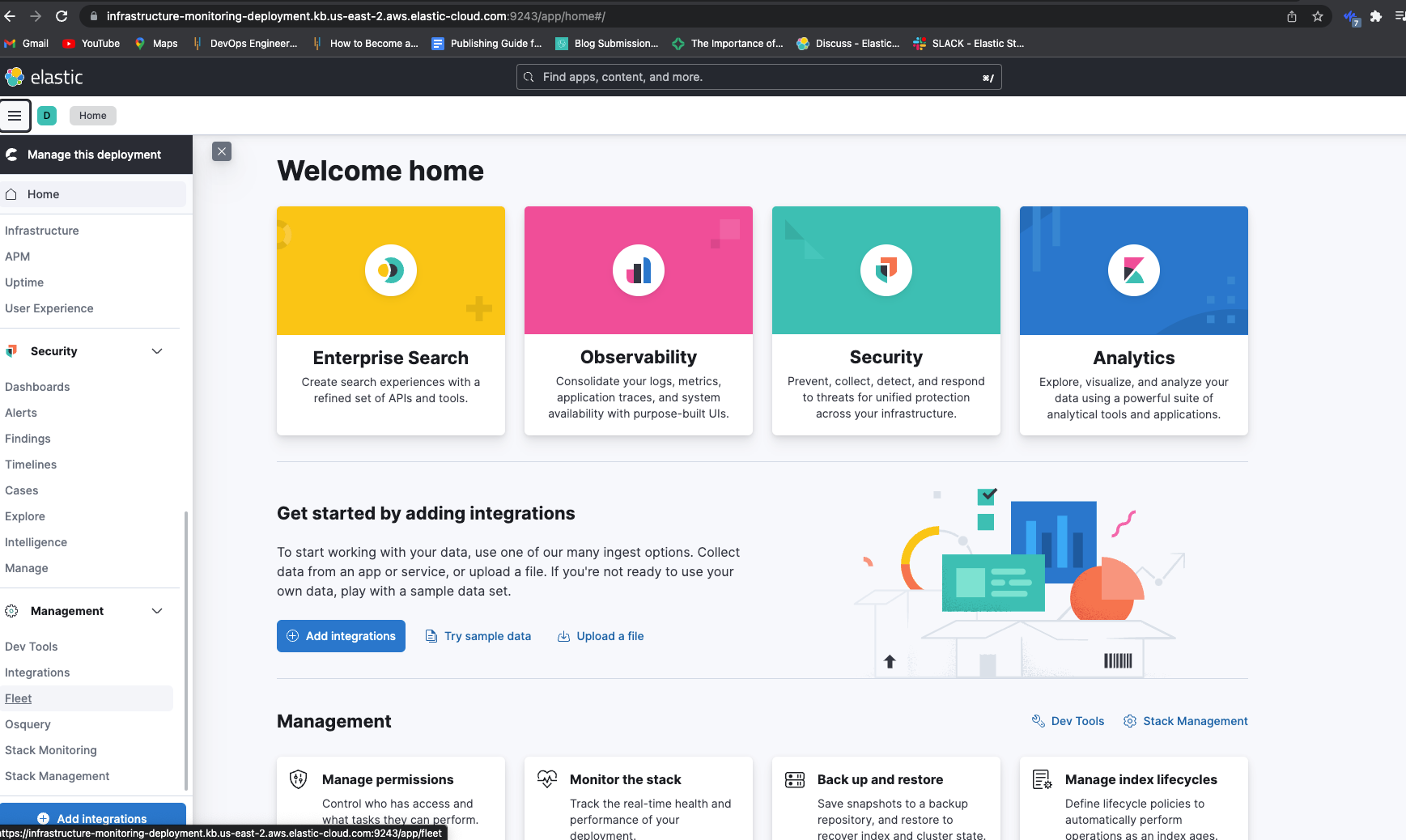Dismiss the sidebar with the X button

pos(222,151)
